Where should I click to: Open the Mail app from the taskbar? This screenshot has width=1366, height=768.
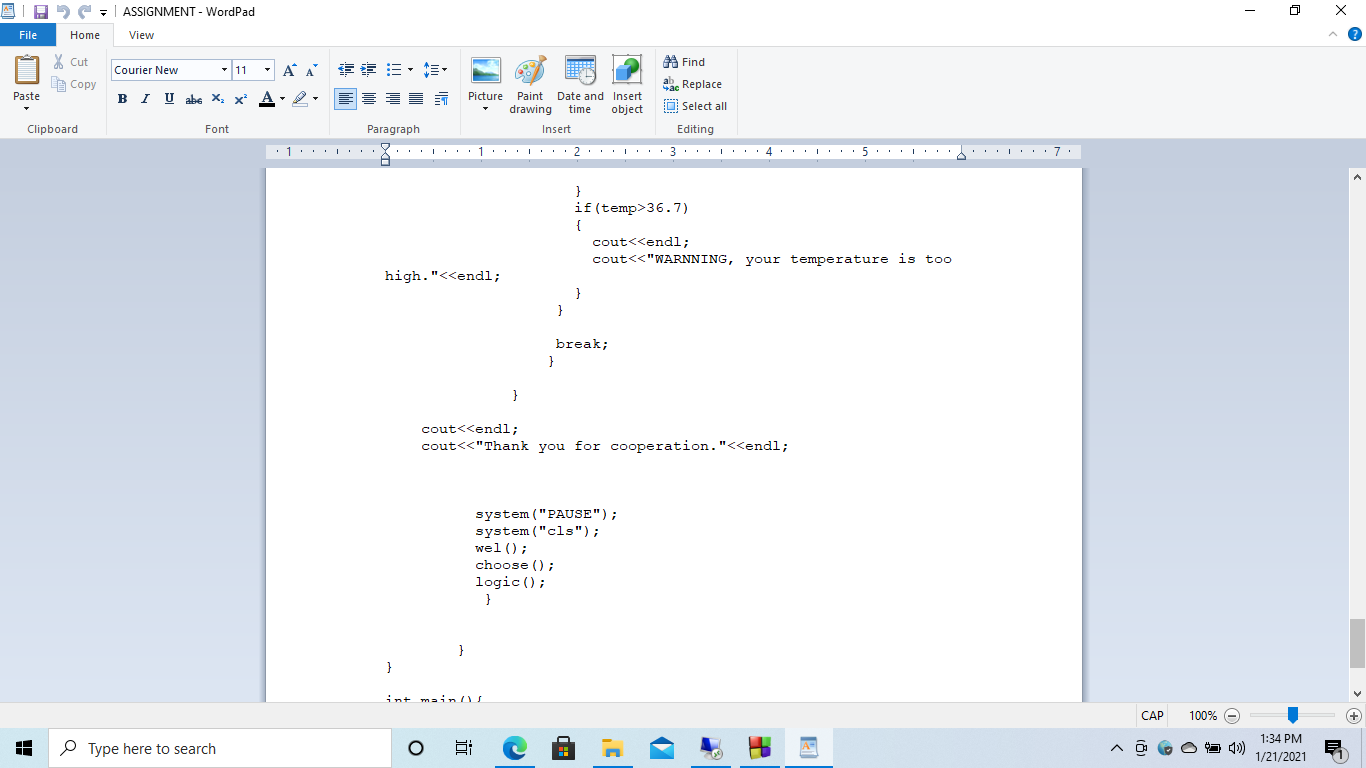661,748
